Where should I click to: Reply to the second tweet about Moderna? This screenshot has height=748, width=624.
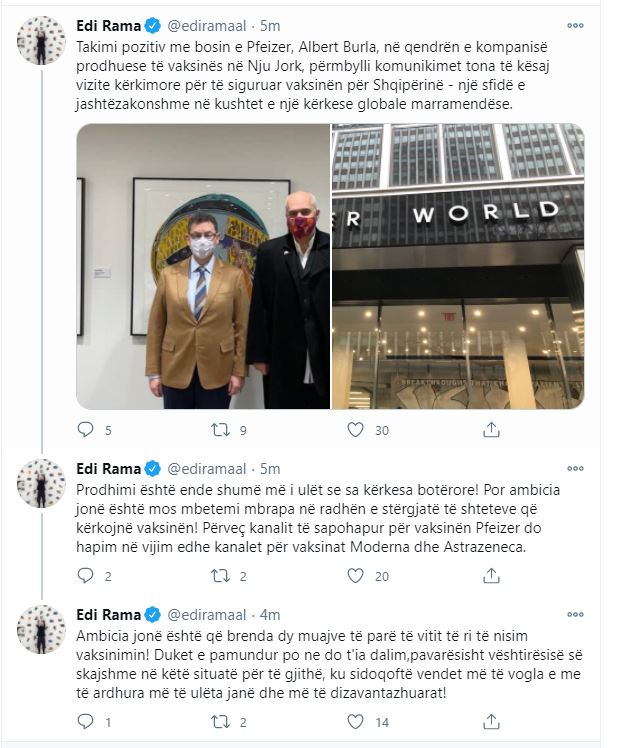(x=85, y=576)
